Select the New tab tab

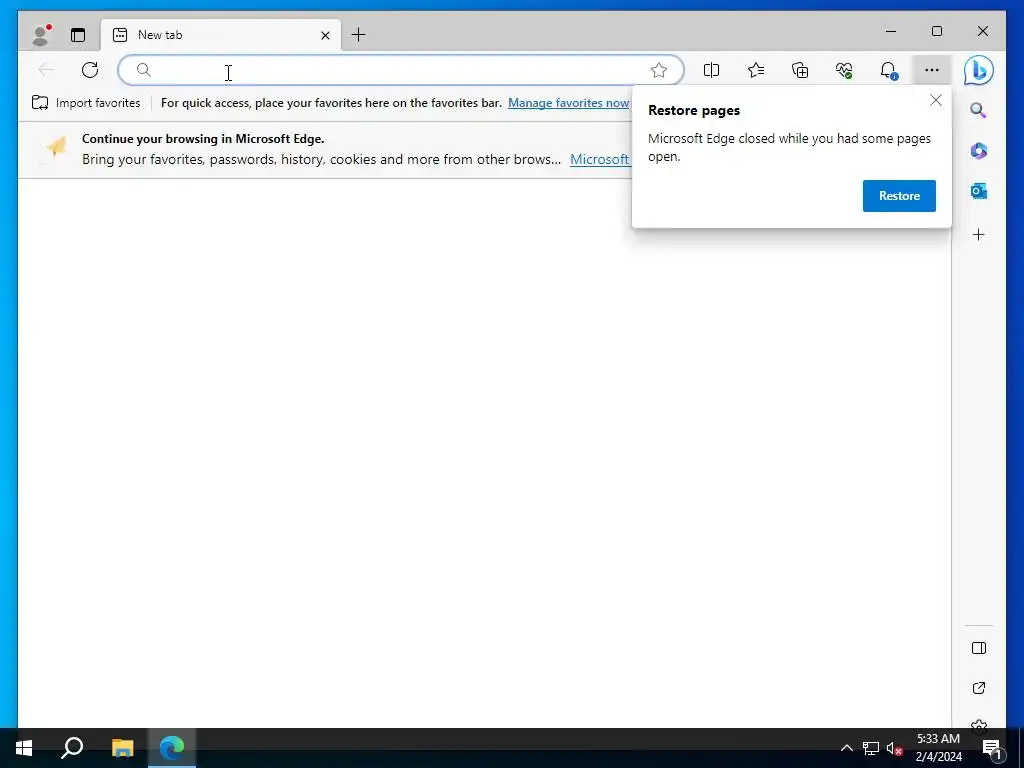220,35
